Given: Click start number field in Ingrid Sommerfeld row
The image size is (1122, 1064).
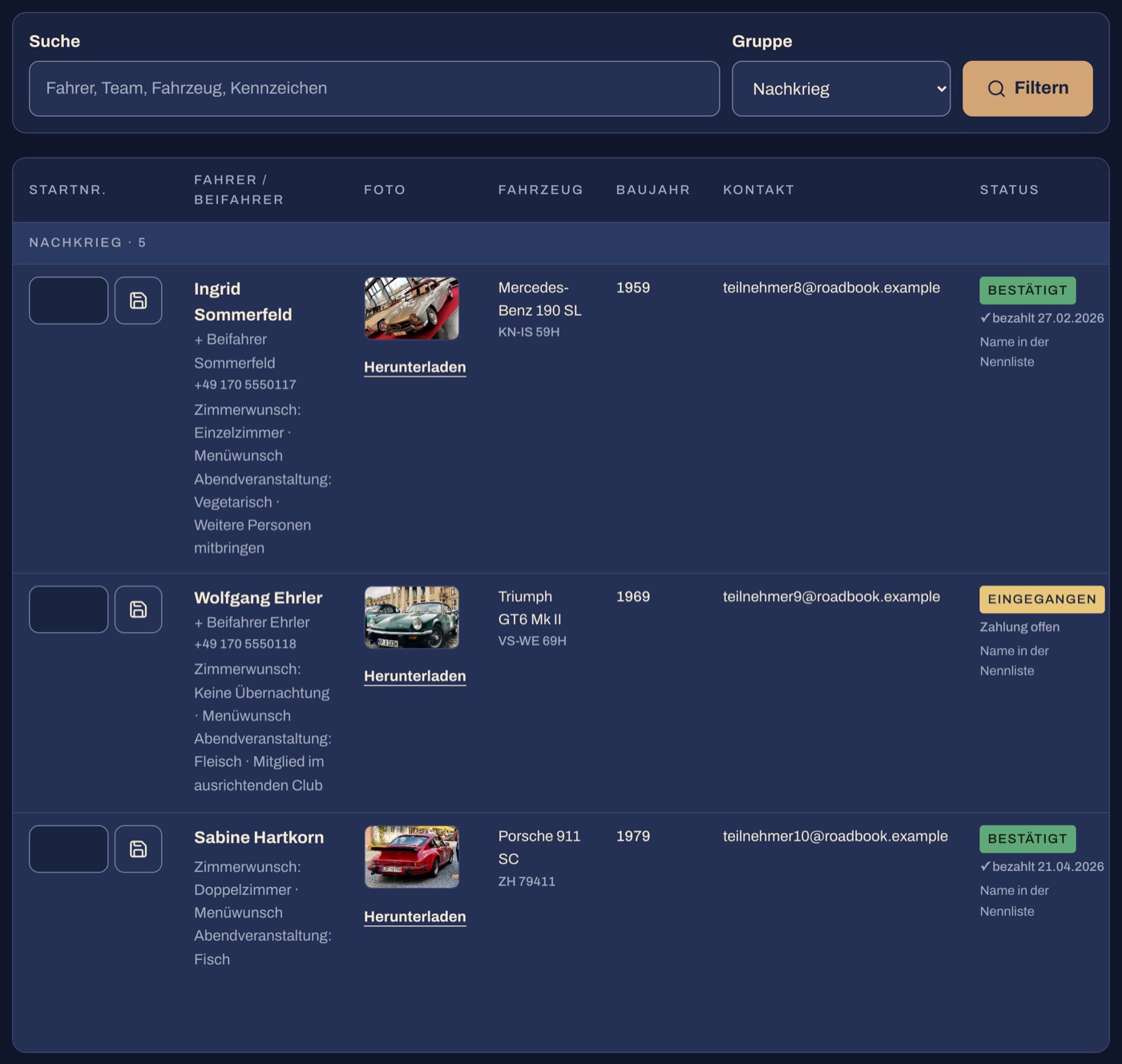Looking at the screenshot, I should tap(69, 300).
